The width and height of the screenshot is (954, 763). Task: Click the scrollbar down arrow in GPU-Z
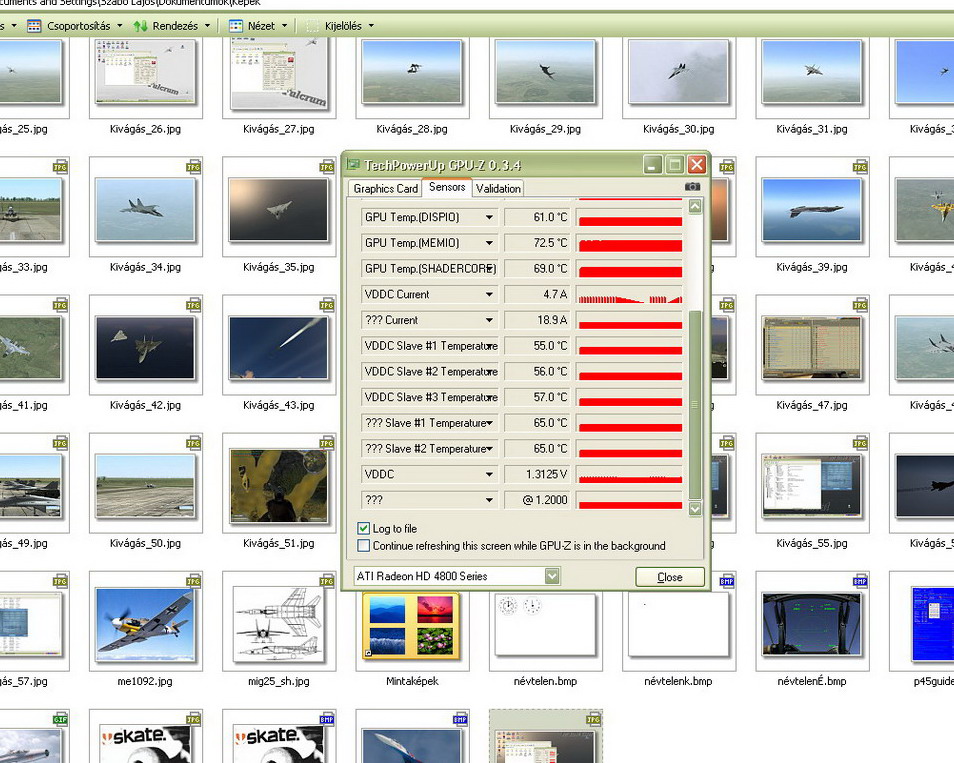coord(695,509)
